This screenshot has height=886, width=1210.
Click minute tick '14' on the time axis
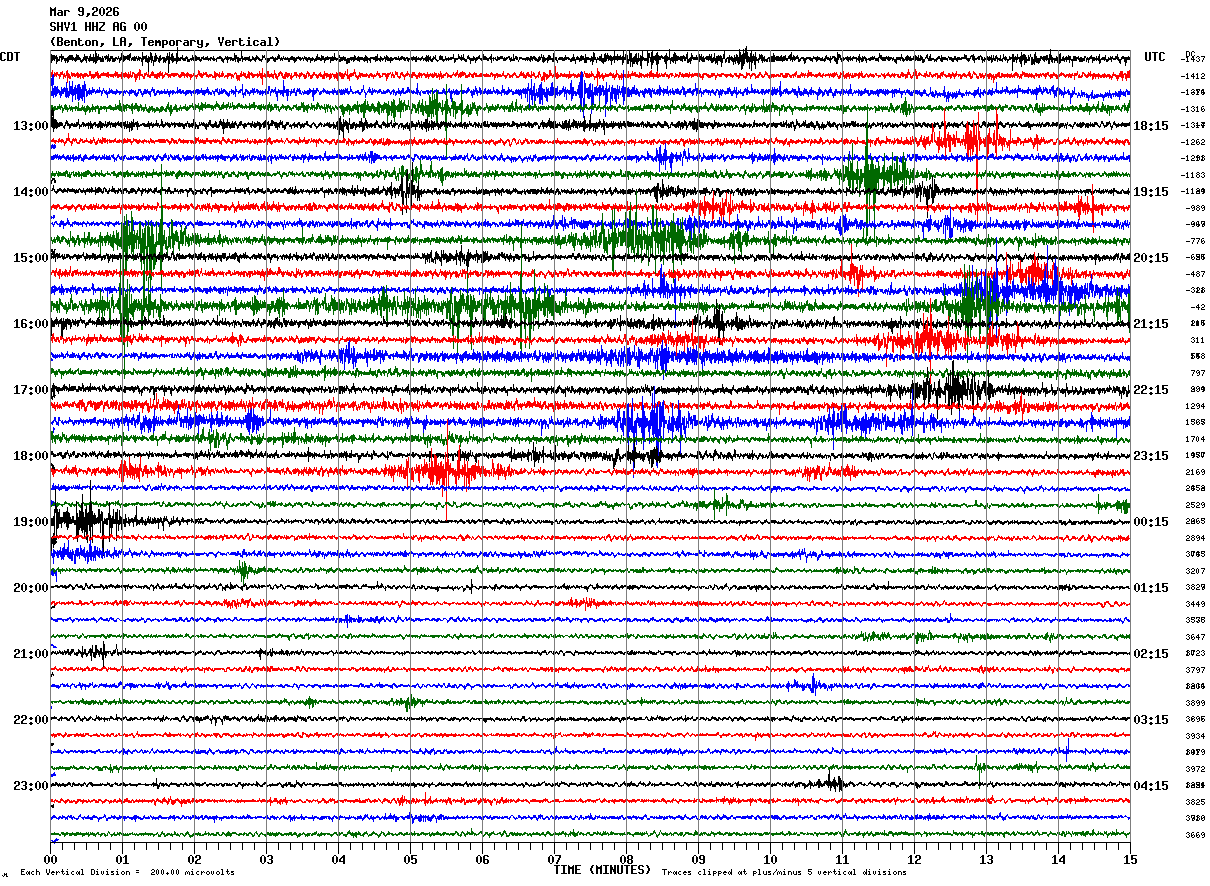(x=1058, y=859)
